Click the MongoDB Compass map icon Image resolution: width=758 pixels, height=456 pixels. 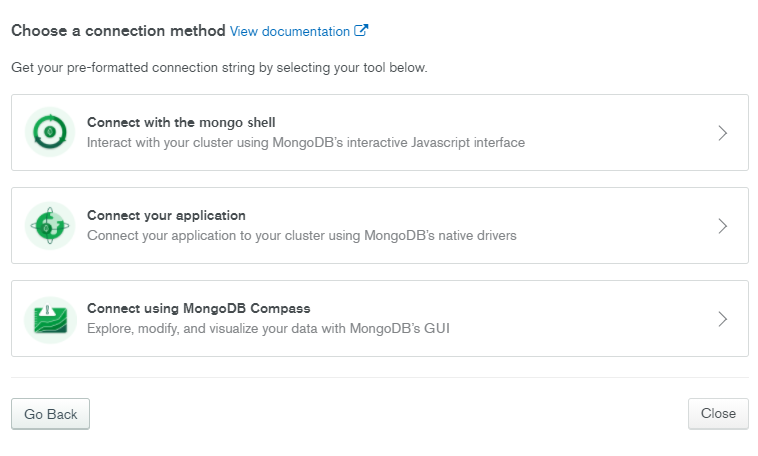point(50,319)
